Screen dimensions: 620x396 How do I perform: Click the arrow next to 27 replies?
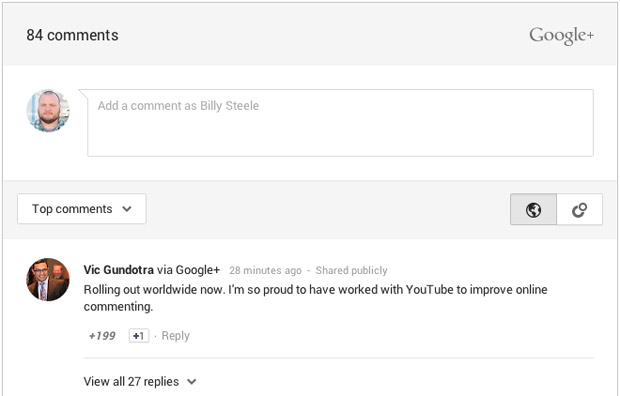coord(192,382)
